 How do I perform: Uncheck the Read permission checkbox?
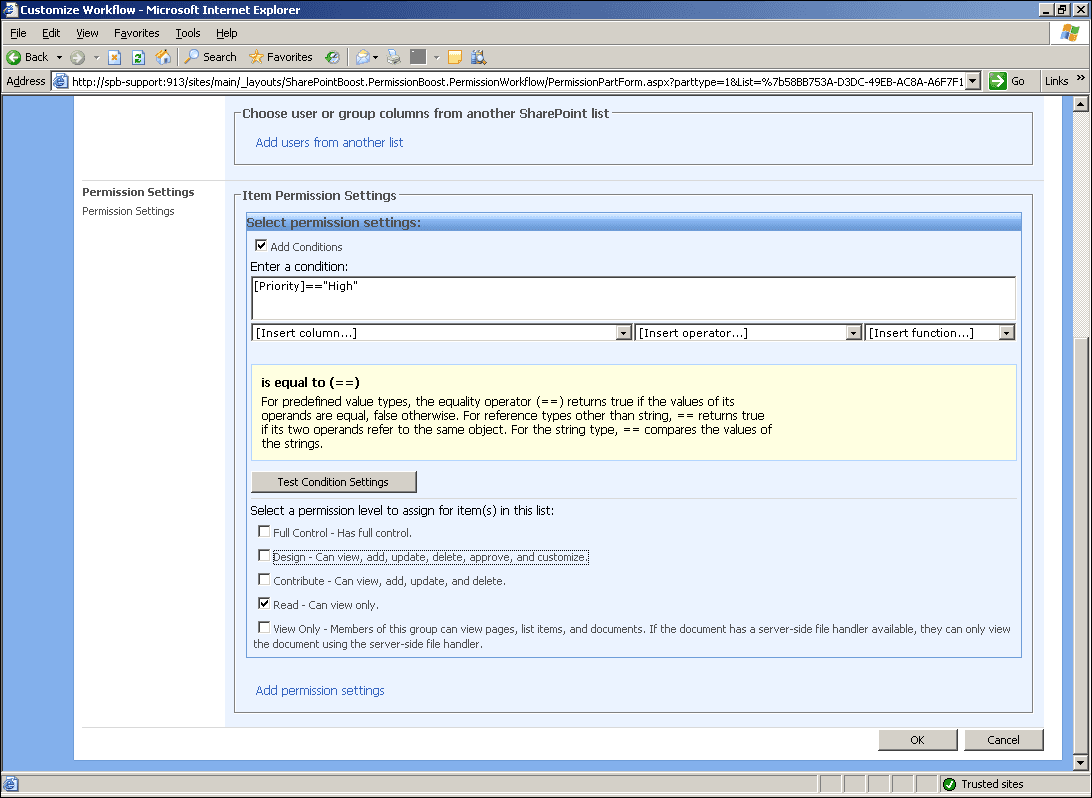click(x=264, y=603)
